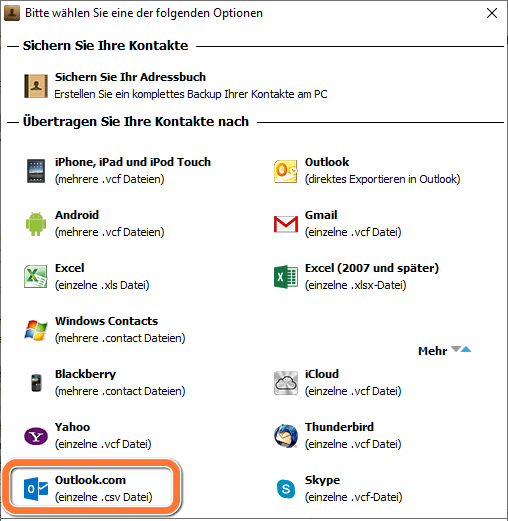
Task: Click the yellow Outlook icon
Action: [286, 171]
